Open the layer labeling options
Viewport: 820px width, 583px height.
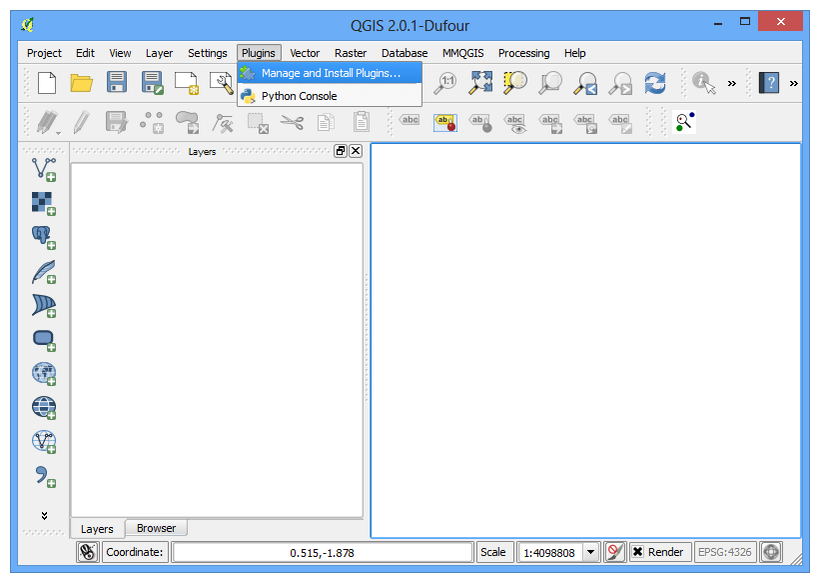tap(409, 121)
